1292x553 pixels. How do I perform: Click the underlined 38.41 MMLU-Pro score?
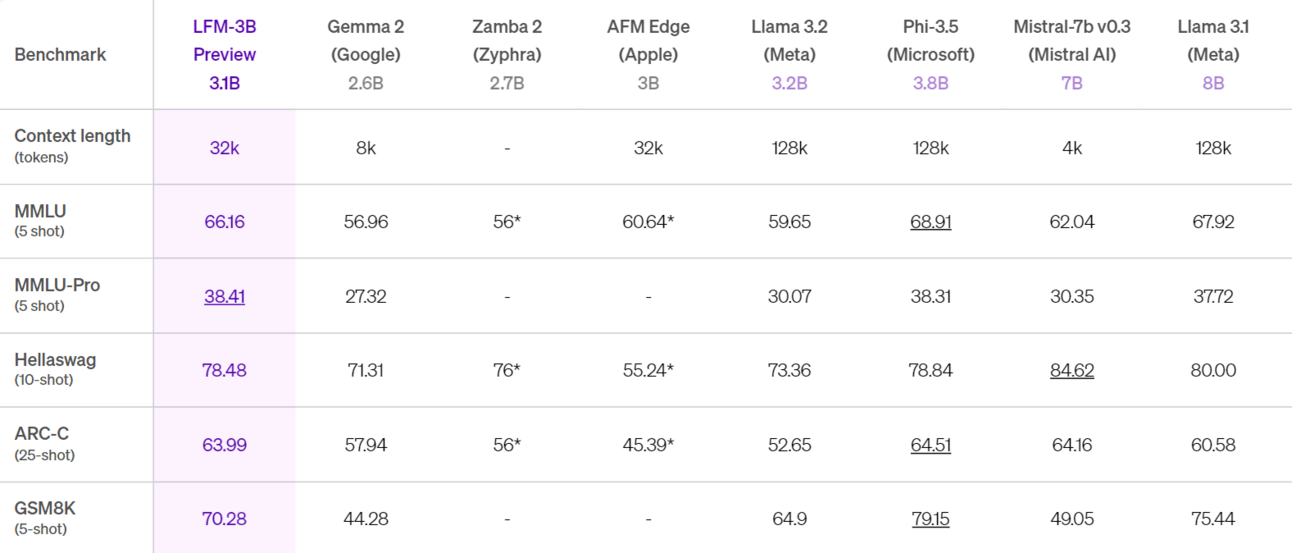point(224,296)
